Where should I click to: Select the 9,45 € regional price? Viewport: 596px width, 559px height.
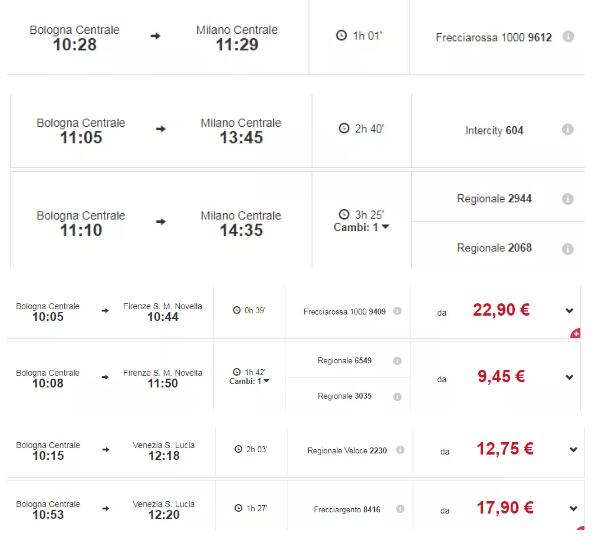pos(501,377)
